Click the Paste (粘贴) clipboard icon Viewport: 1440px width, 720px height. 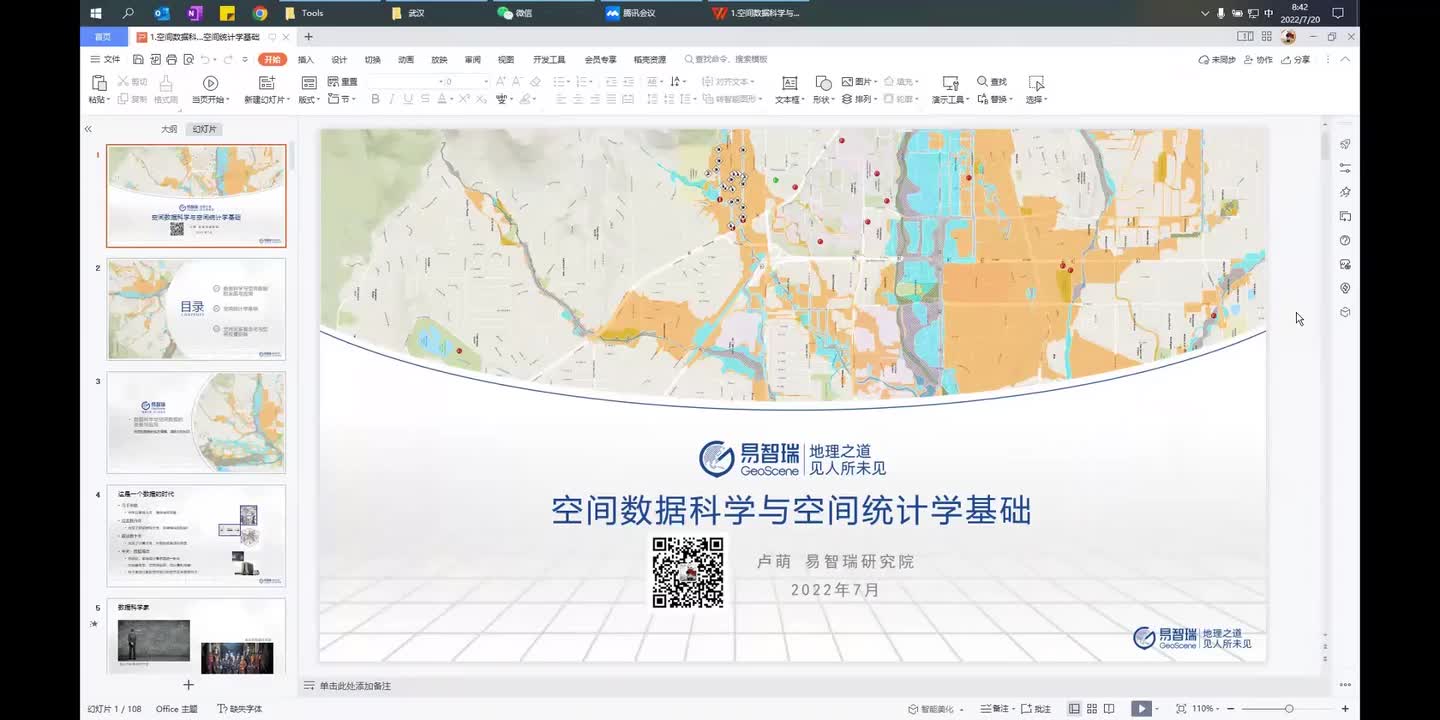99,83
